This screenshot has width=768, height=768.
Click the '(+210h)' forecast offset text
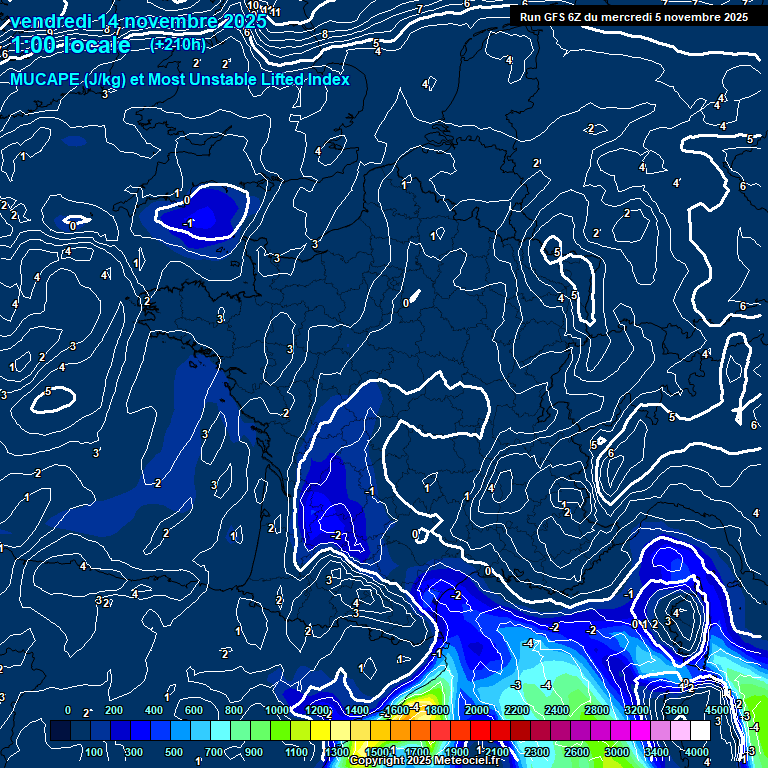coord(178,45)
